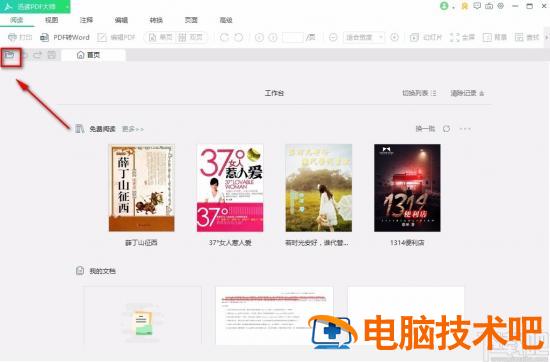Open the 1314便利店 book cover
550x362 pixels.
[407, 188]
